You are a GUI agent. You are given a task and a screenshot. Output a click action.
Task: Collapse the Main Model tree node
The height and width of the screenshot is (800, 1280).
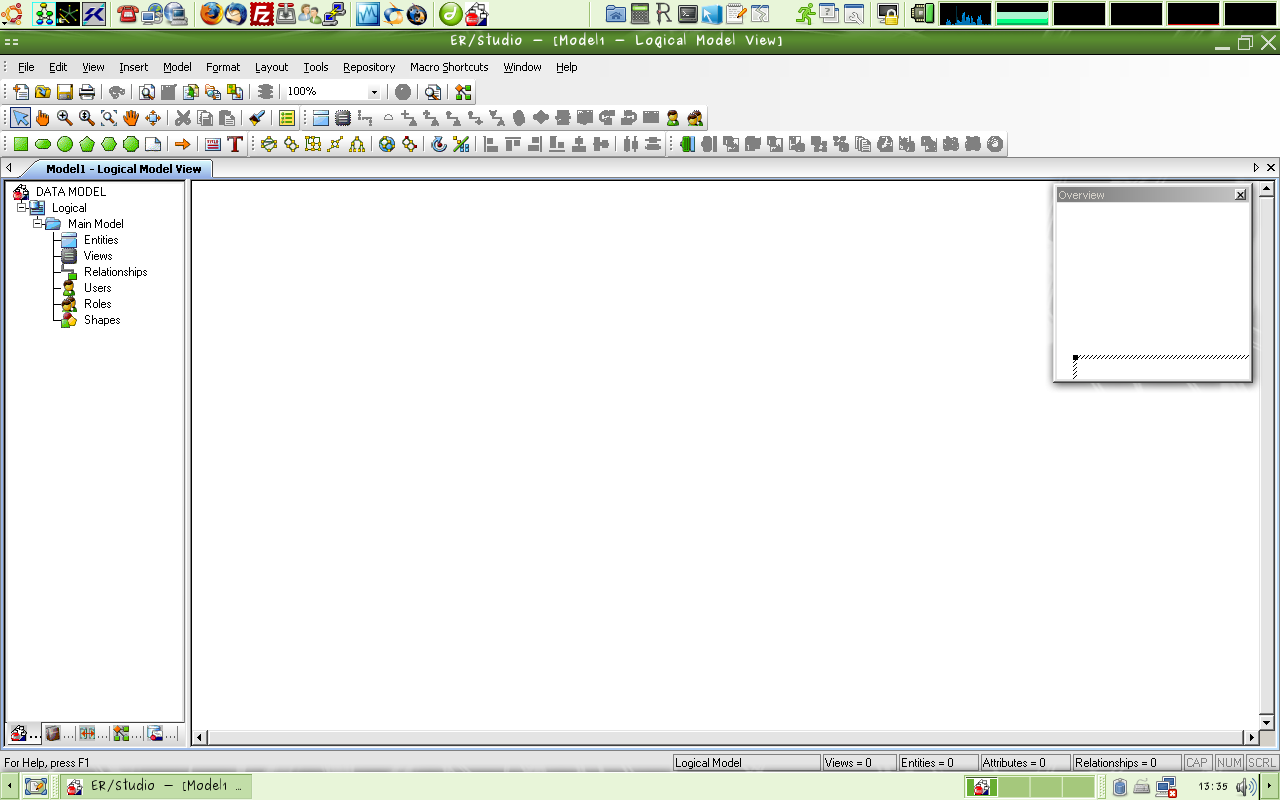(37, 224)
